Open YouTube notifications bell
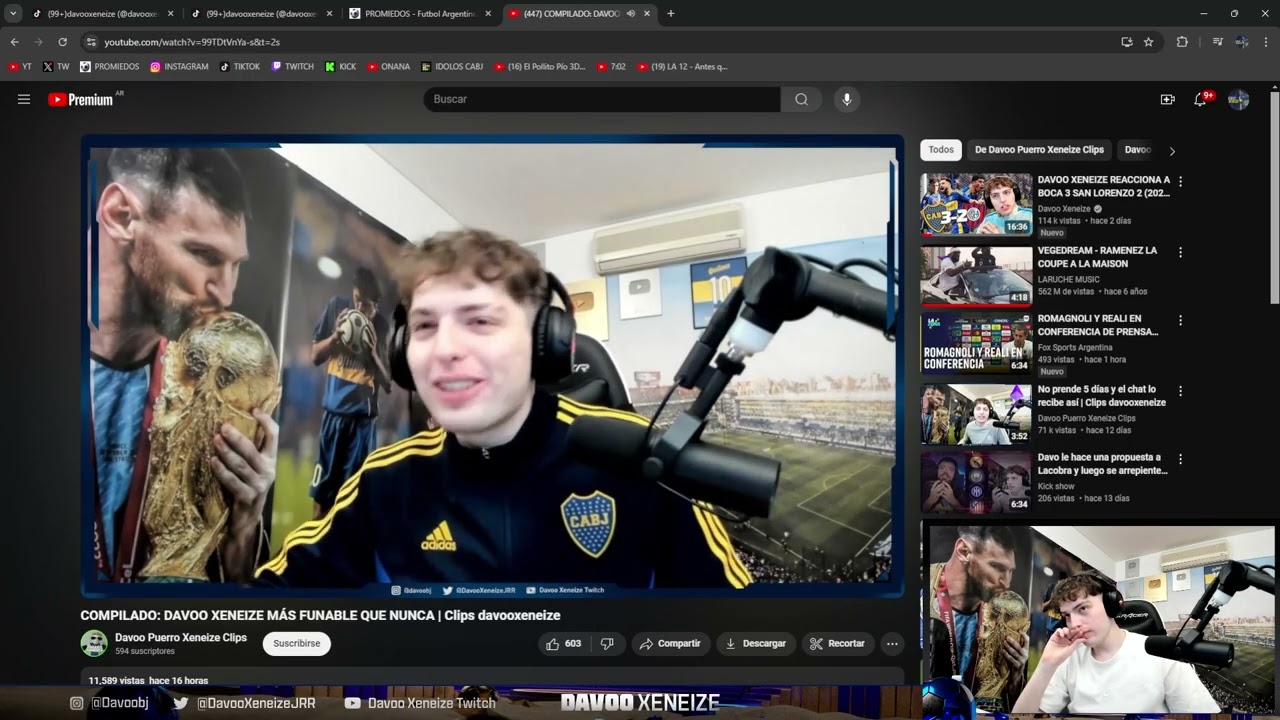The width and height of the screenshot is (1280, 720). point(1201,99)
